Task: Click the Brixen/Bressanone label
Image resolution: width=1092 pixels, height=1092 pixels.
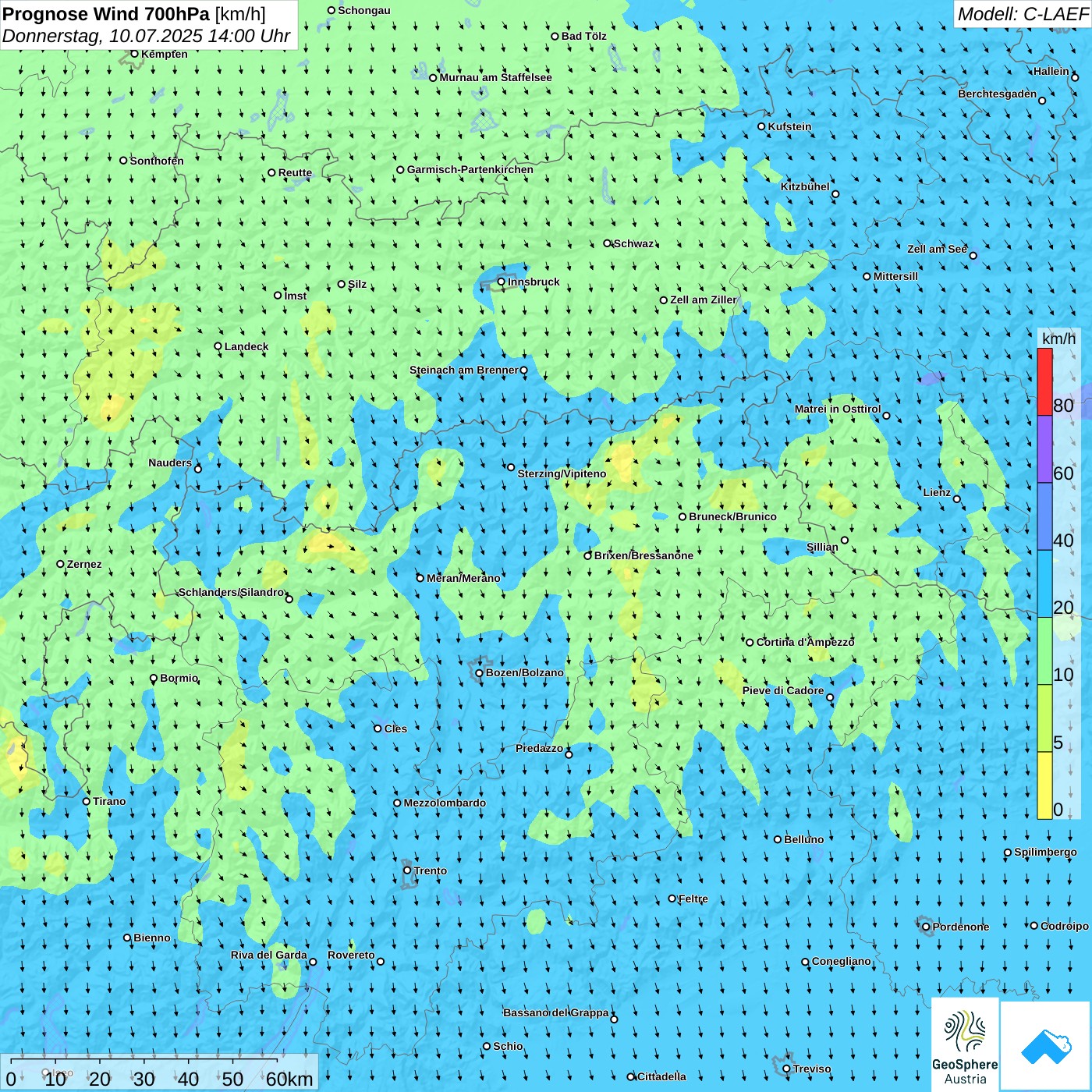Action: pyautogui.click(x=643, y=555)
